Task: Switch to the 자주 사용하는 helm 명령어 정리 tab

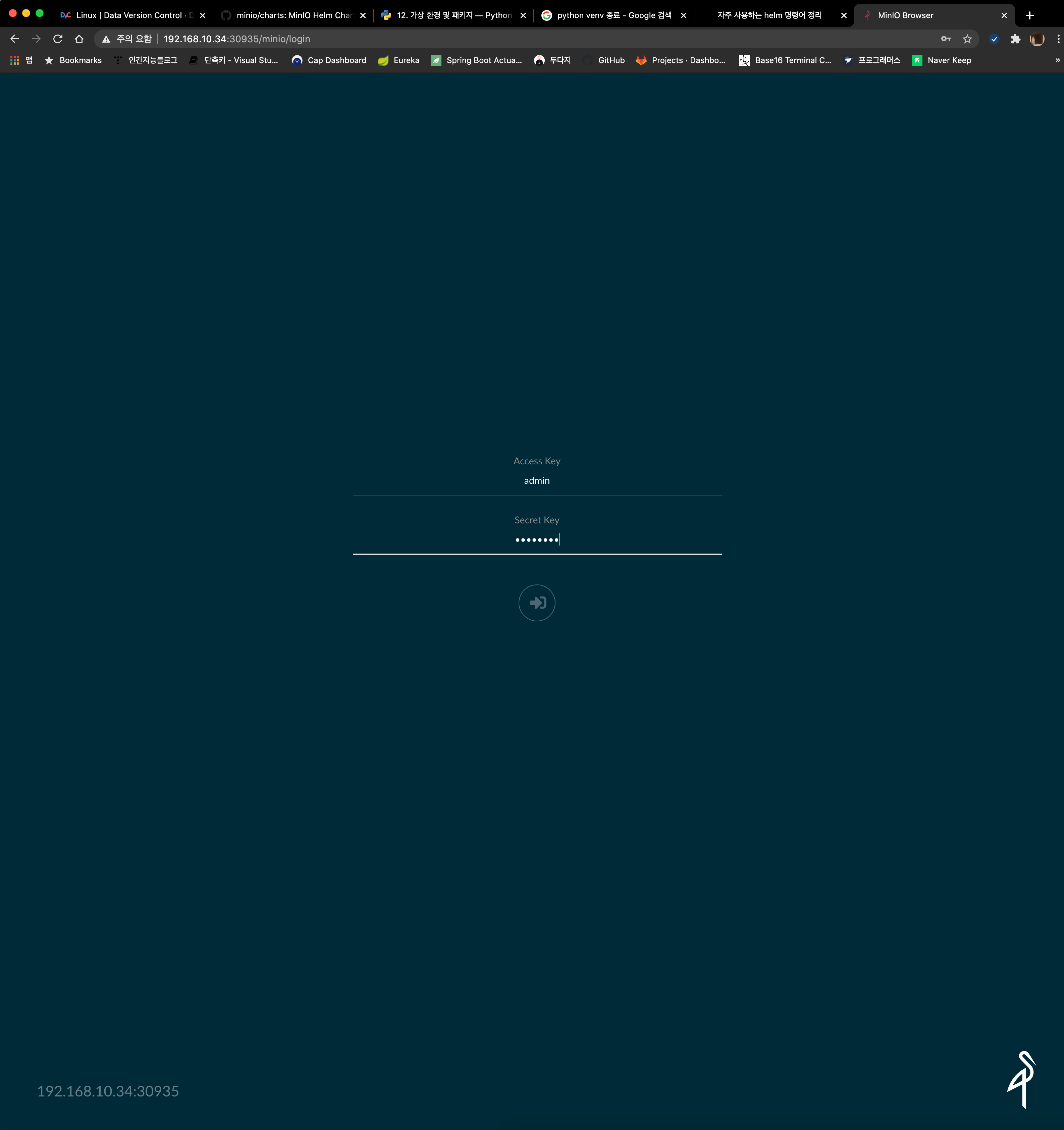Action: click(774, 15)
